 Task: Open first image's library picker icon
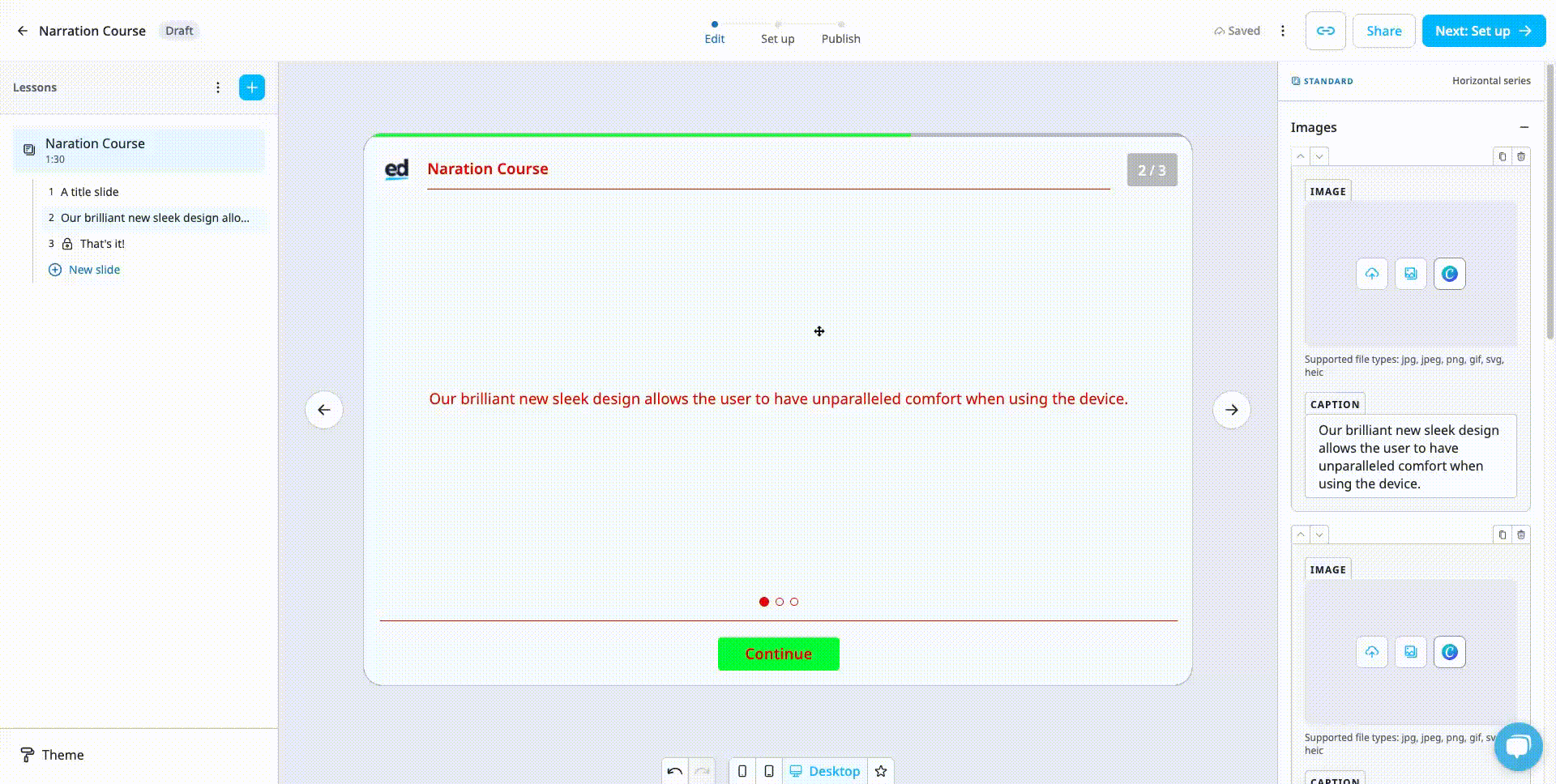1410,274
